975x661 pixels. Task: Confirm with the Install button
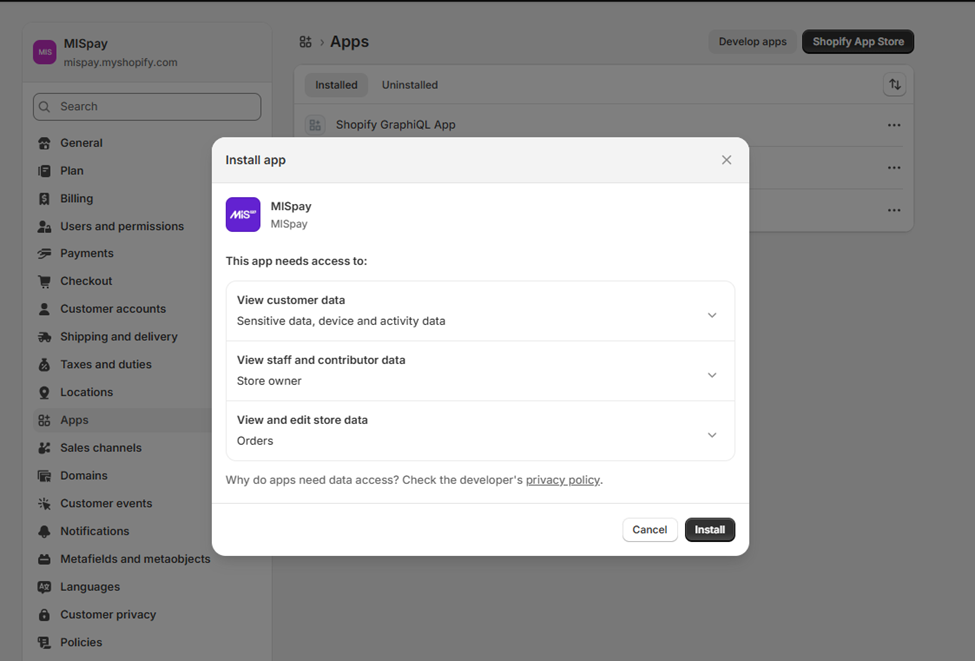point(709,530)
